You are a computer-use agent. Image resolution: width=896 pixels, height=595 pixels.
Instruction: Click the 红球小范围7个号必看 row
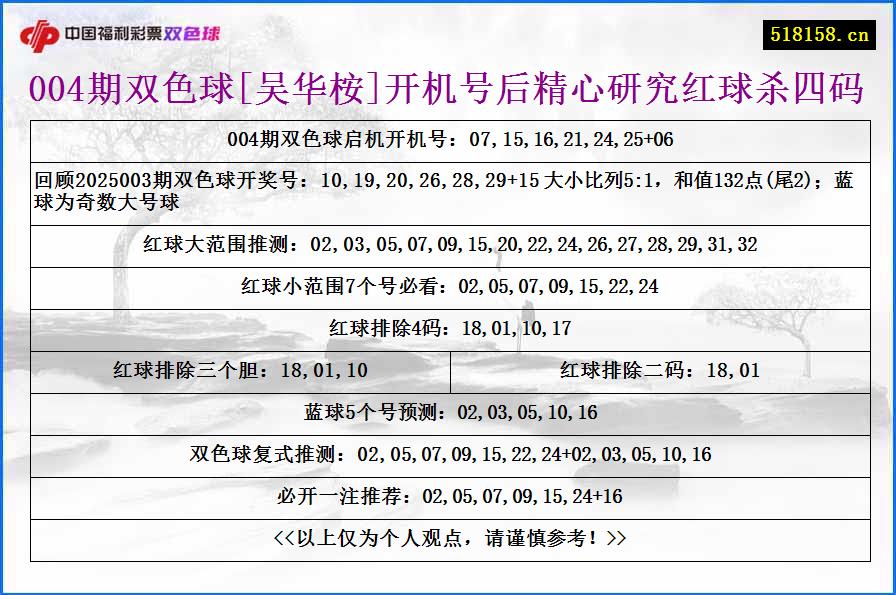(448, 286)
